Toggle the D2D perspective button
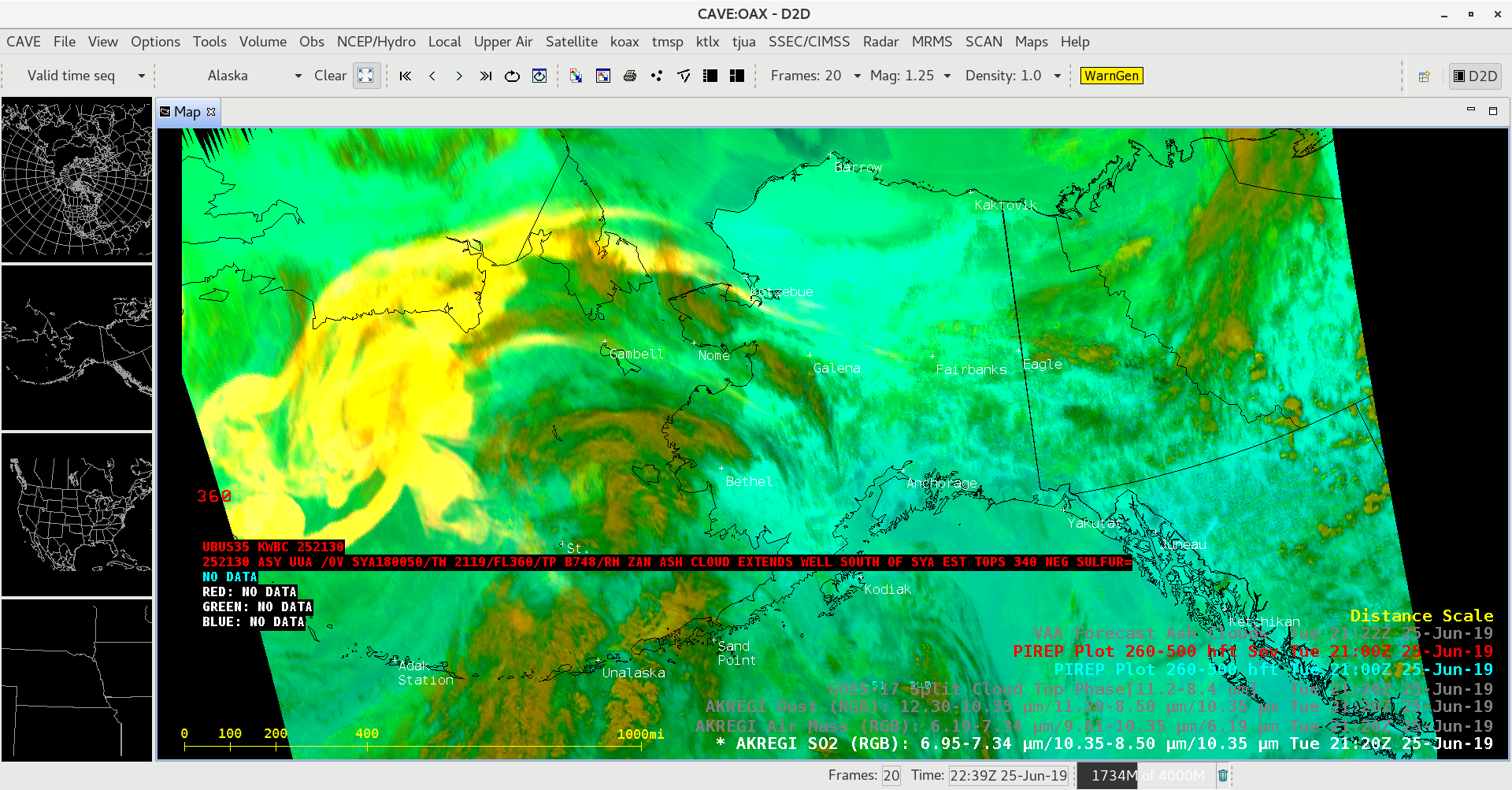Viewport: 1512px width, 790px height. pyautogui.click(x=1476, y=76)
